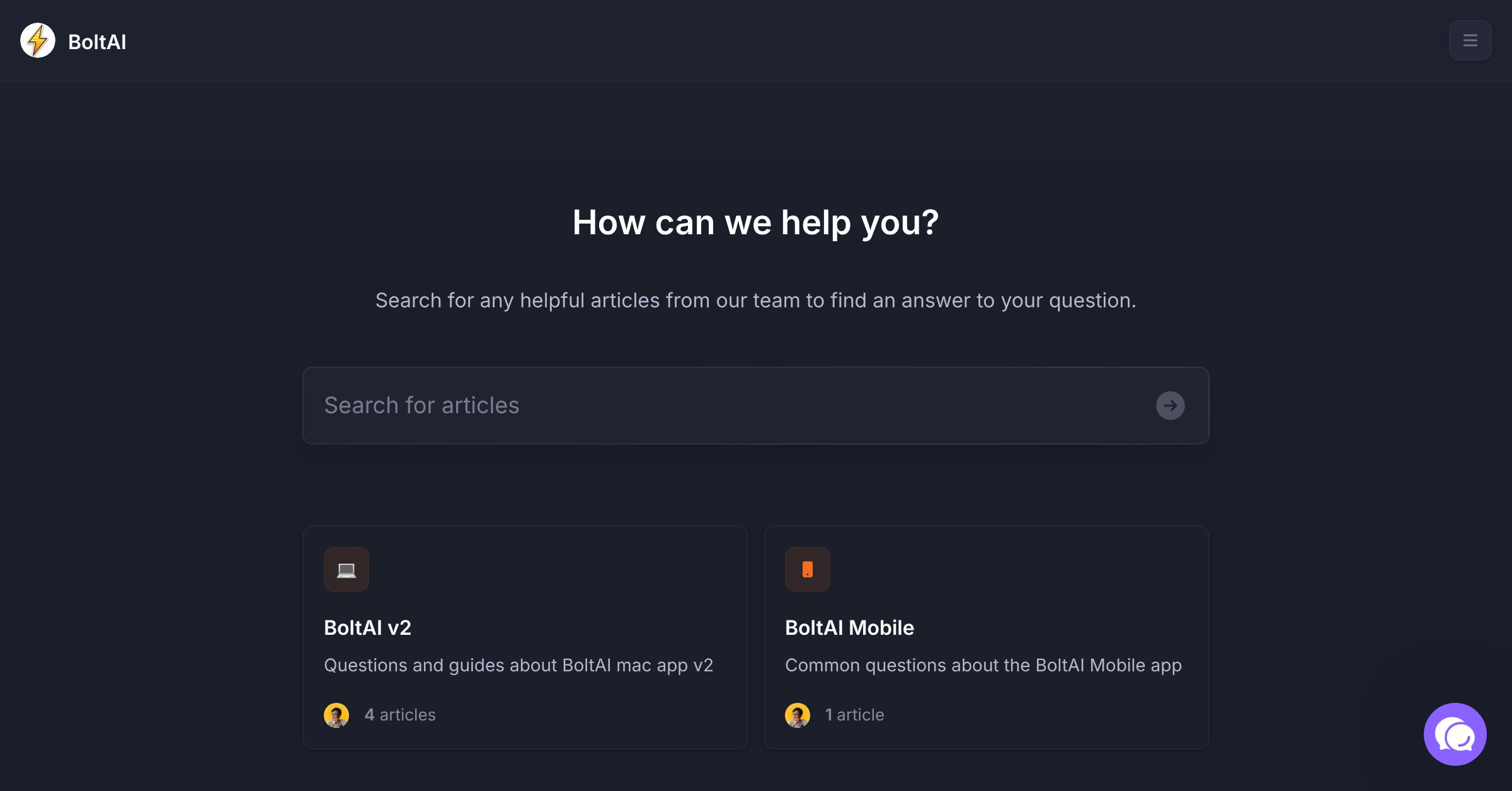Open the hamburger navigation menu
Image resolution: width=1512 pixels, height=791 pixels.
point(1470,40)
